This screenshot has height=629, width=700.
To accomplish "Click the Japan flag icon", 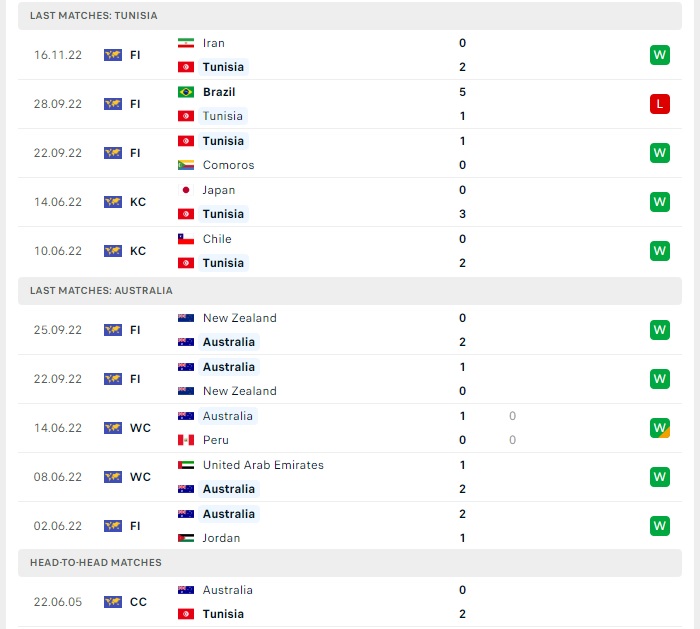I will point(186,190).
